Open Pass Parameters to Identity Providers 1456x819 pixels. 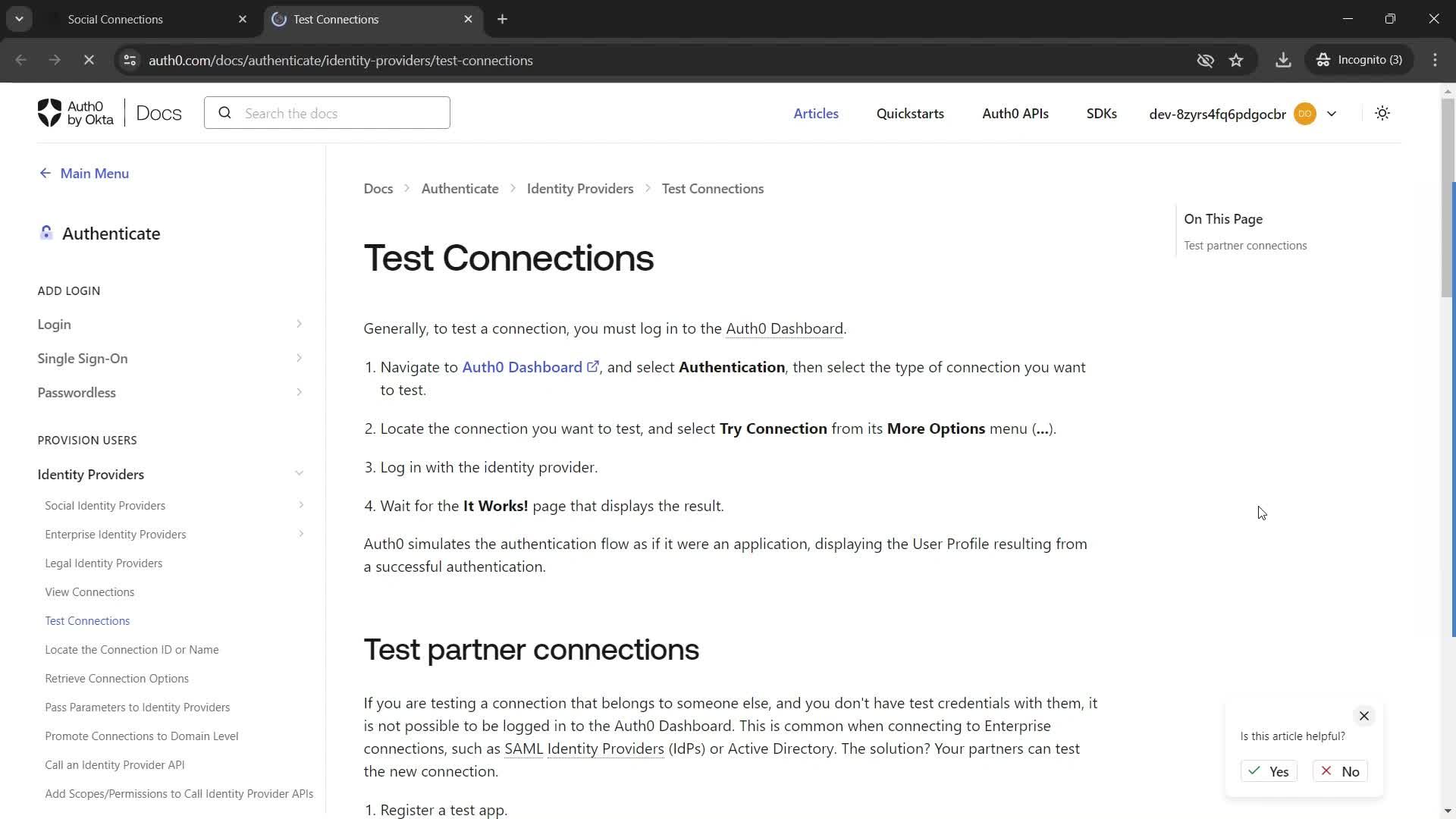(x=137, y=708)
